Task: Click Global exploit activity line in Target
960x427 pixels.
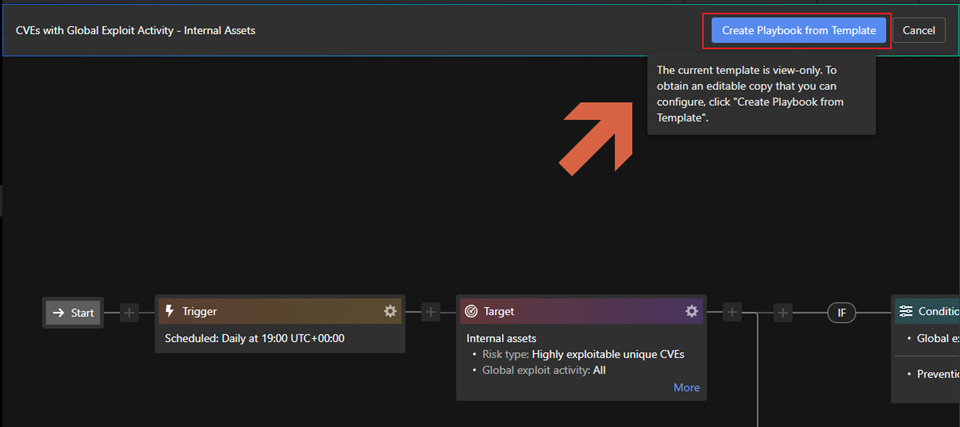Action: click(543, 370)
